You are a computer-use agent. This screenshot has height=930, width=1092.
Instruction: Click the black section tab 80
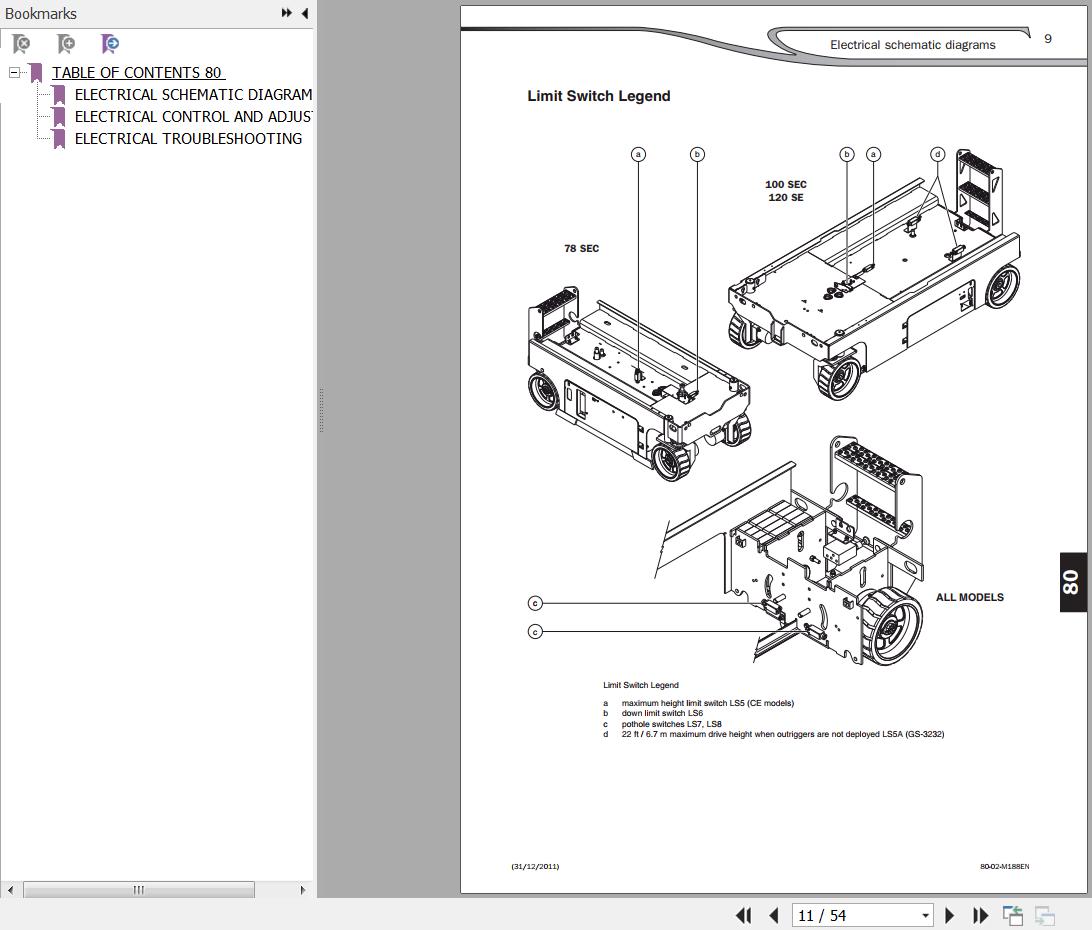[x=1073, y=582]
